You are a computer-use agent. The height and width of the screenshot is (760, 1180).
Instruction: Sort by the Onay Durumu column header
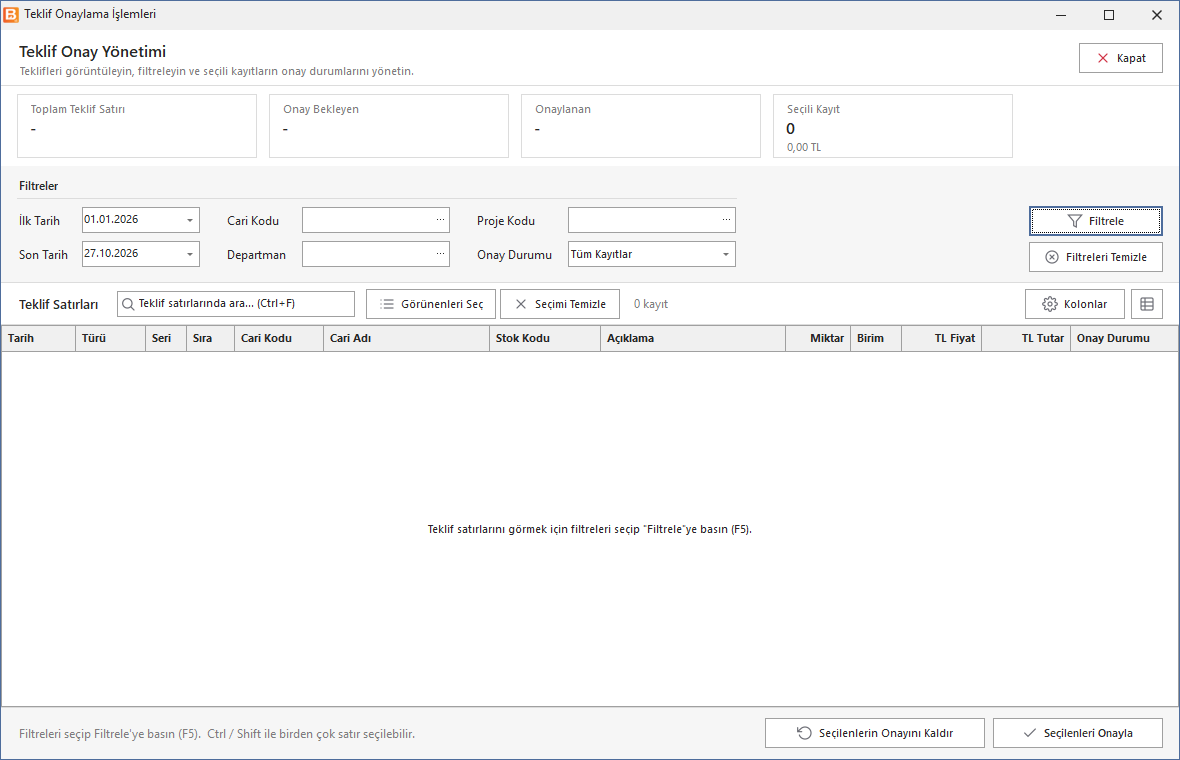coord(1124,339)
